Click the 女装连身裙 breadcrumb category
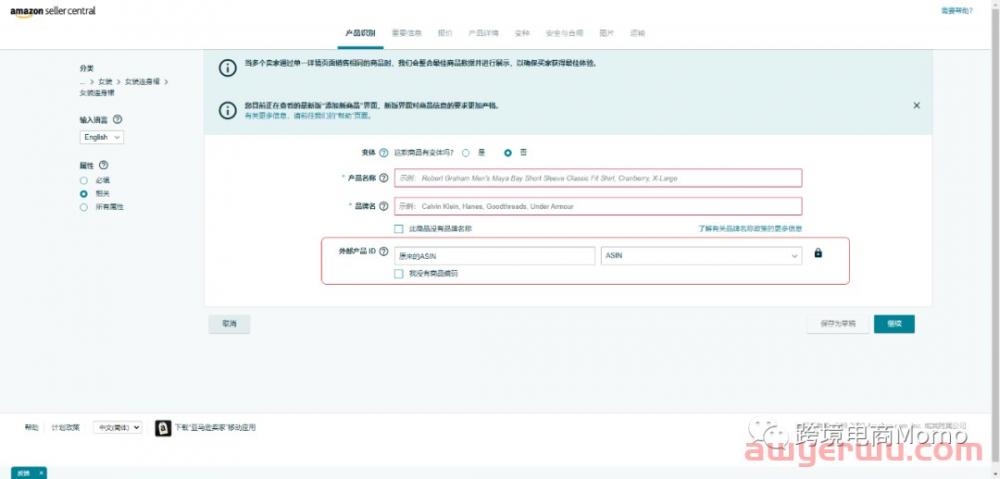1000x479 pixels. pyautogui.click(x=142, y=82)
